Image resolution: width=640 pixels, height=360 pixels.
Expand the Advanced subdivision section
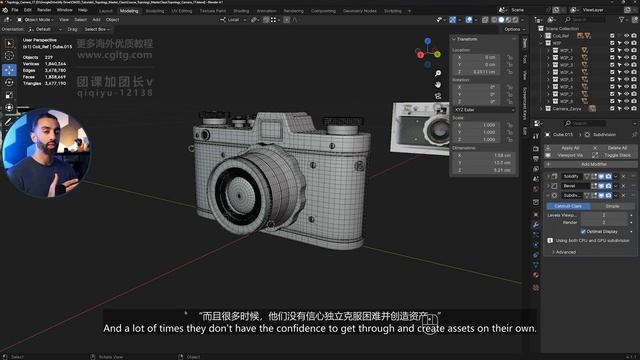(x=564, y=252)
